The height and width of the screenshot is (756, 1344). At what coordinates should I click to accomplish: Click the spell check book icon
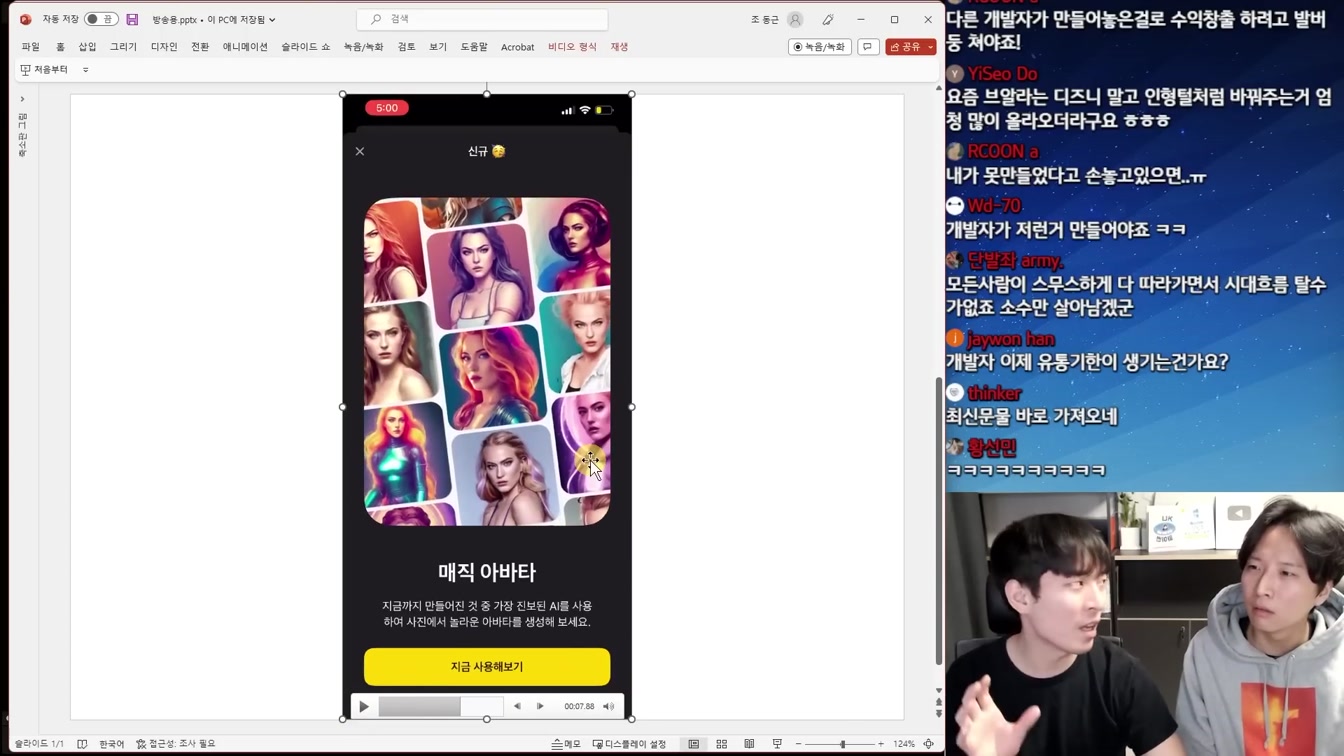point(82,744)
